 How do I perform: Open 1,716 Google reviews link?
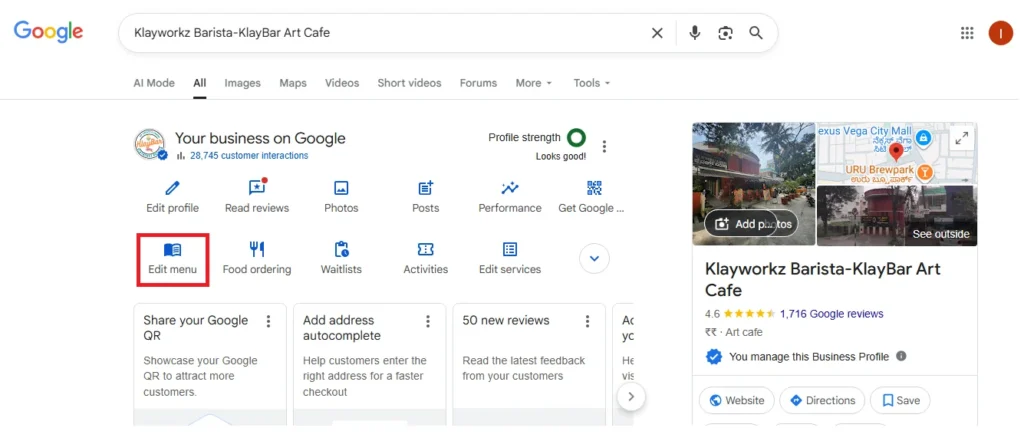click(x=831, y=314)
